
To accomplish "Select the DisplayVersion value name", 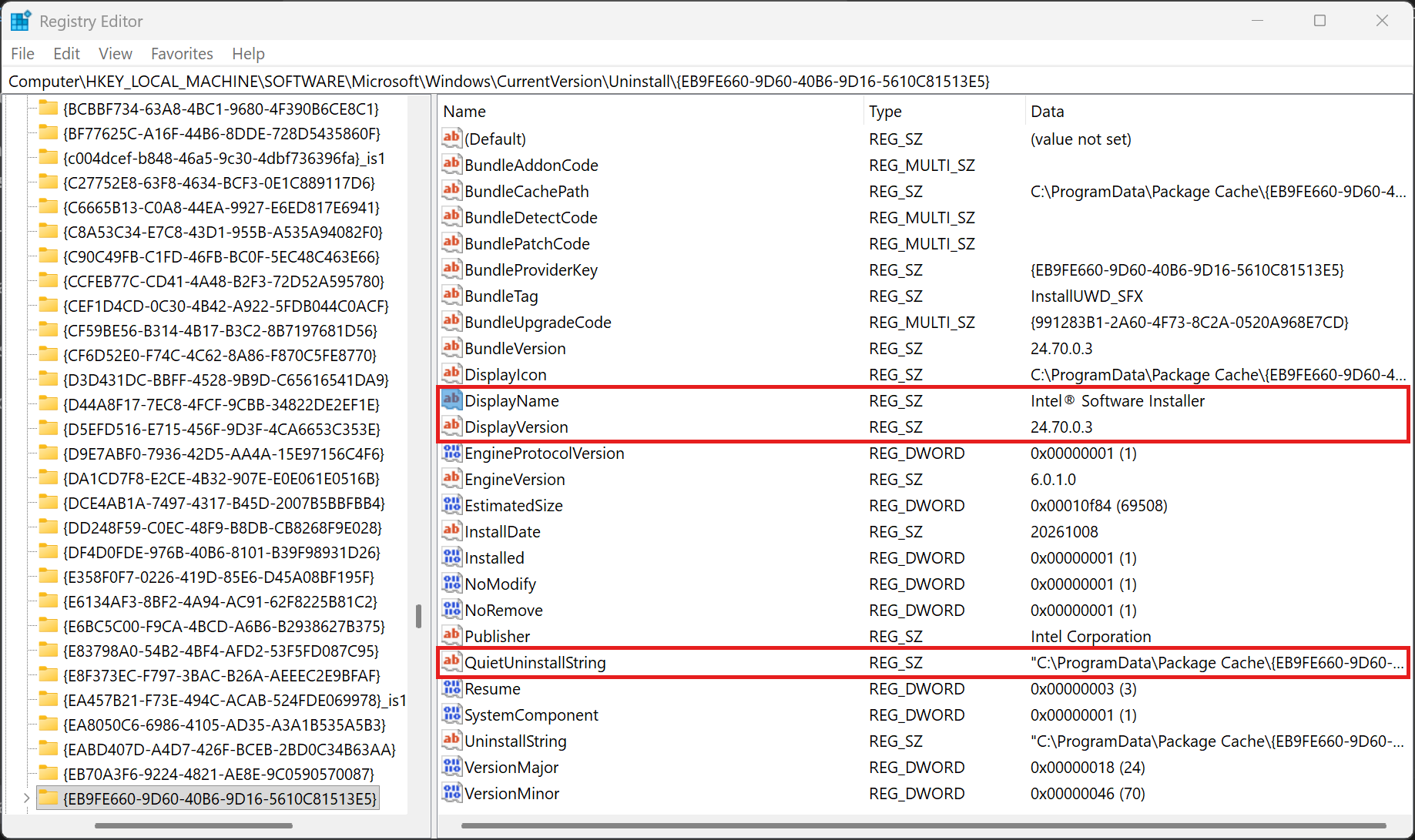I will point(516,427).
